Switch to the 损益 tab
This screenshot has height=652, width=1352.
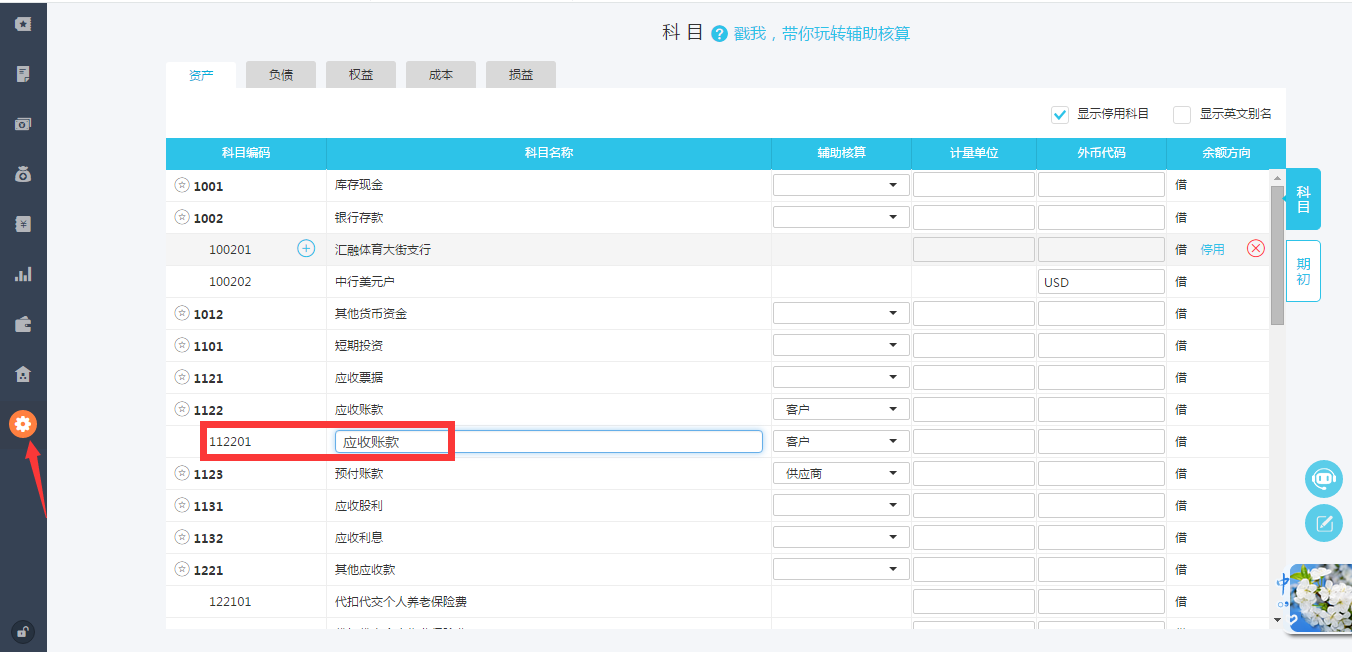pos(521,75)
